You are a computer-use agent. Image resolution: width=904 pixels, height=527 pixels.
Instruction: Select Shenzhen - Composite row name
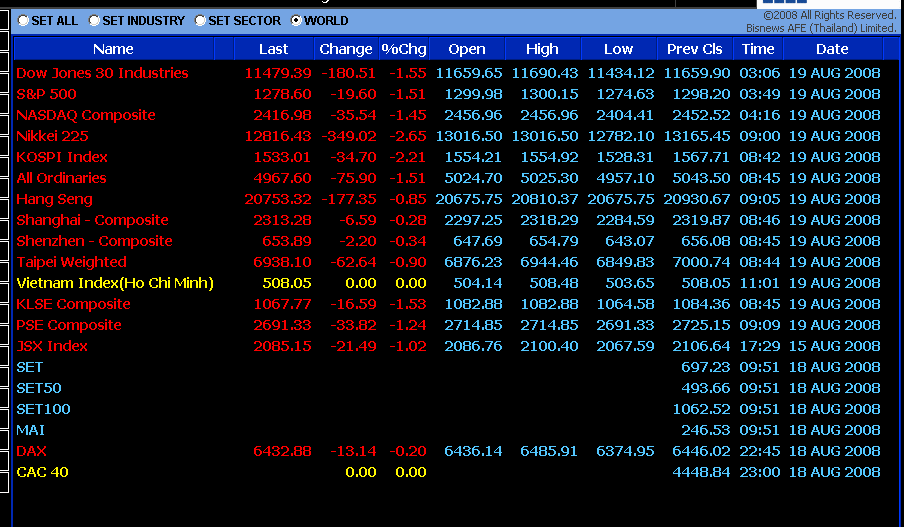pyautogui.click(x=95, y=241)
